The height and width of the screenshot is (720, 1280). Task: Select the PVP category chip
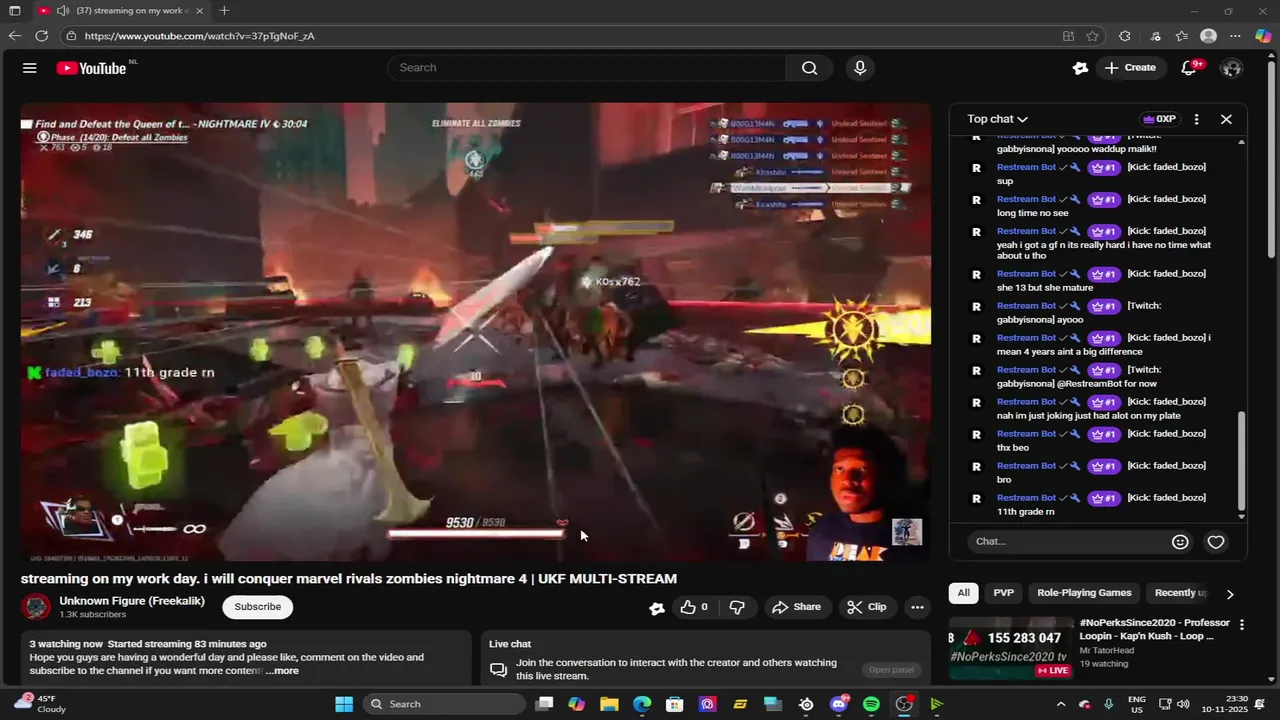pyautogui.click(x=1003, y=593)
